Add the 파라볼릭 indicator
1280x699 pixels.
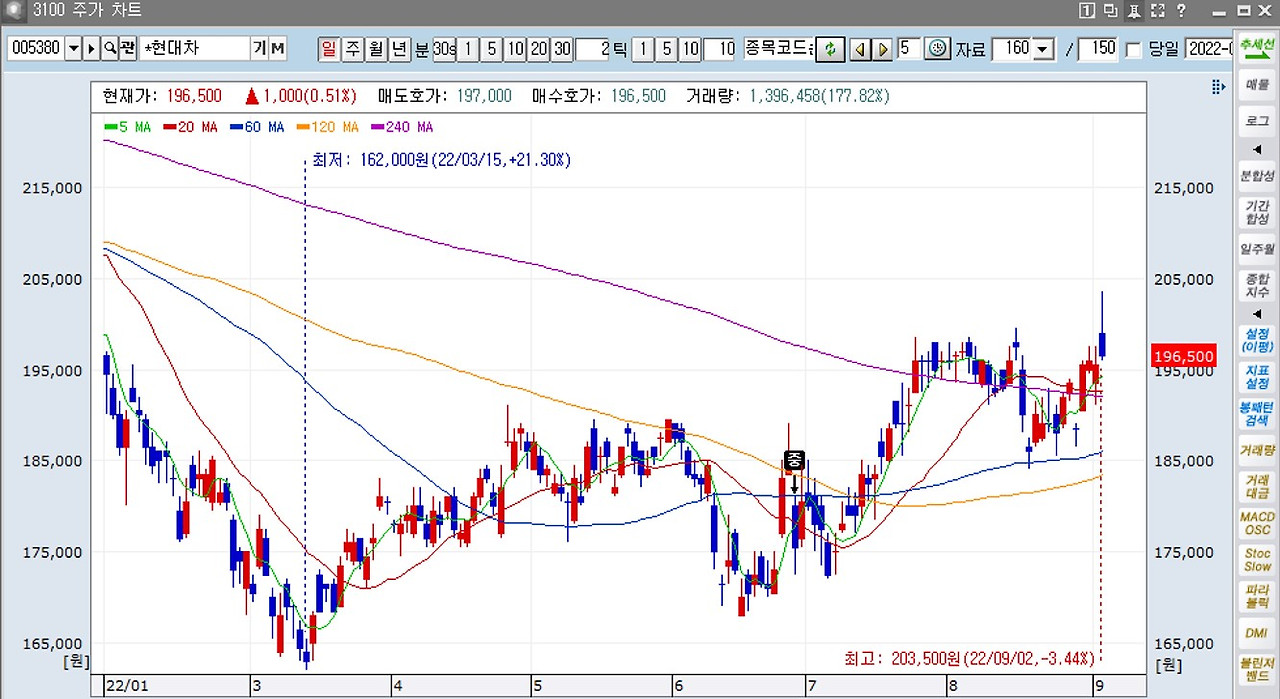(x=1256, y=597)
